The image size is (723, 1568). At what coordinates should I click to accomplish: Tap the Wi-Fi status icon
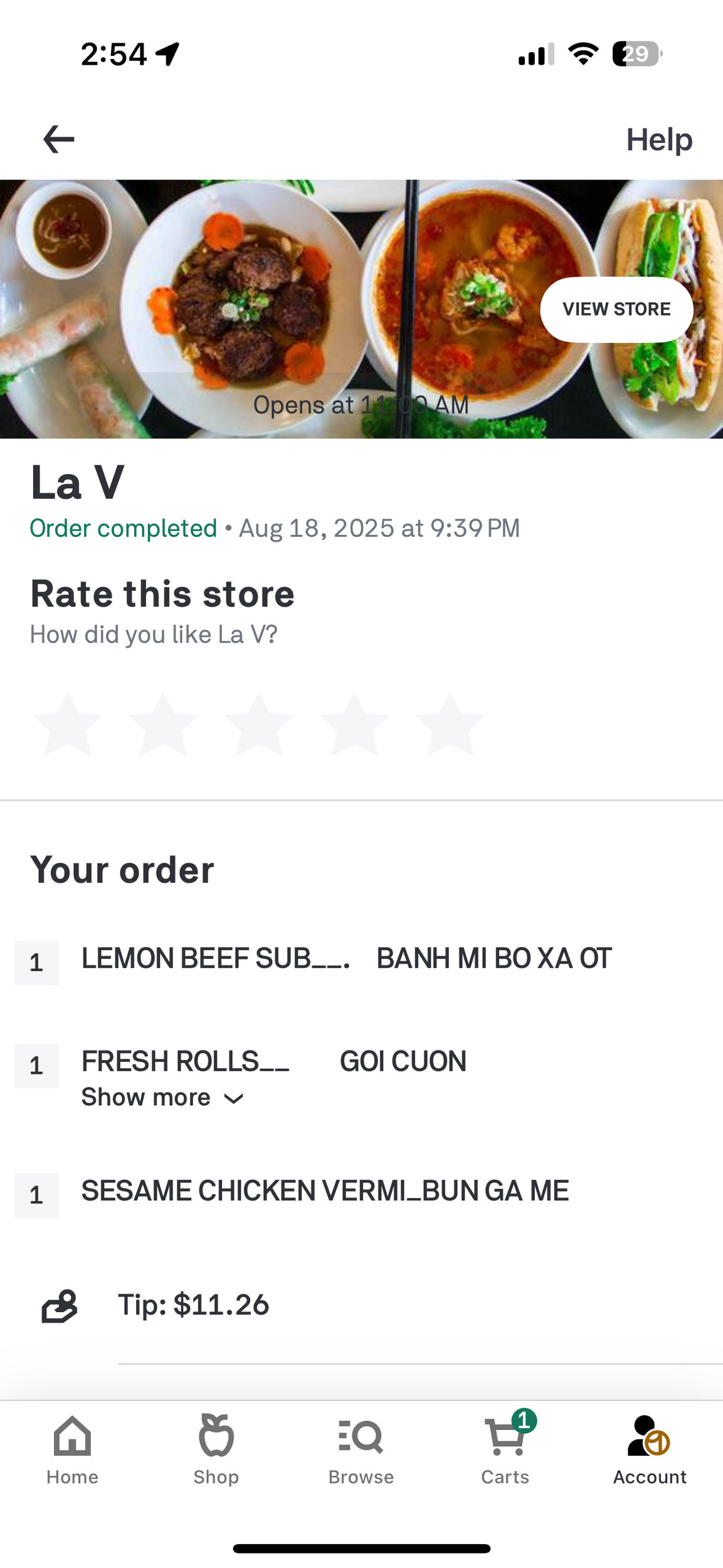coord(583,54)
